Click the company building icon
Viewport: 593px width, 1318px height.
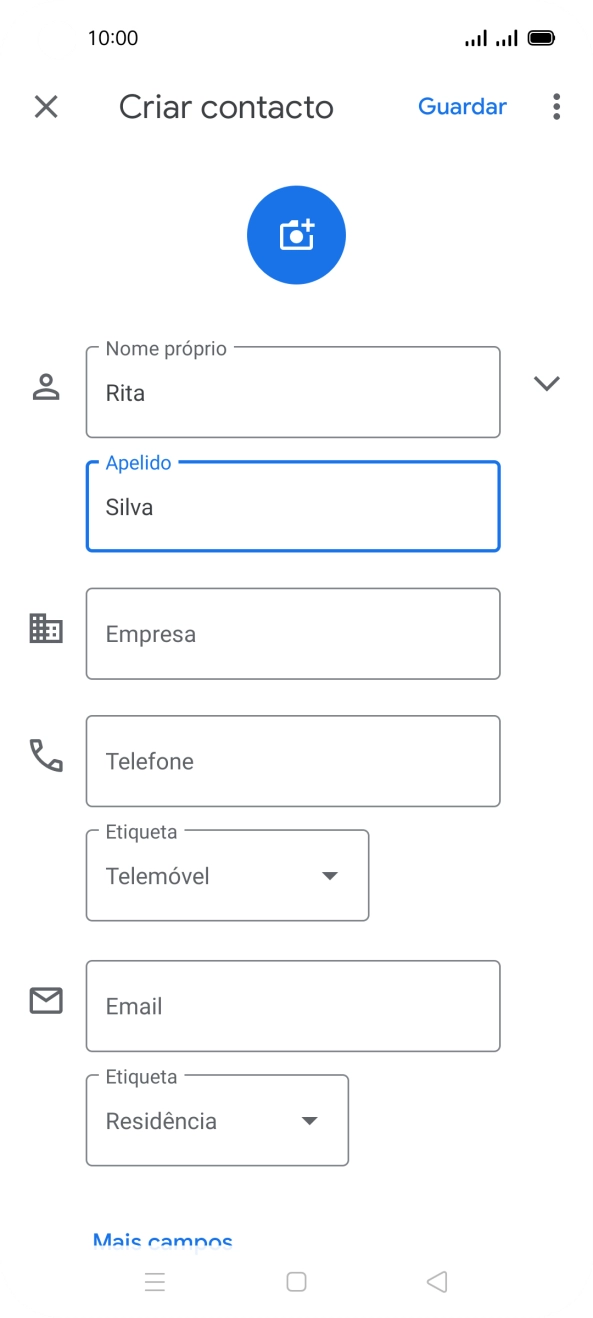45,631
